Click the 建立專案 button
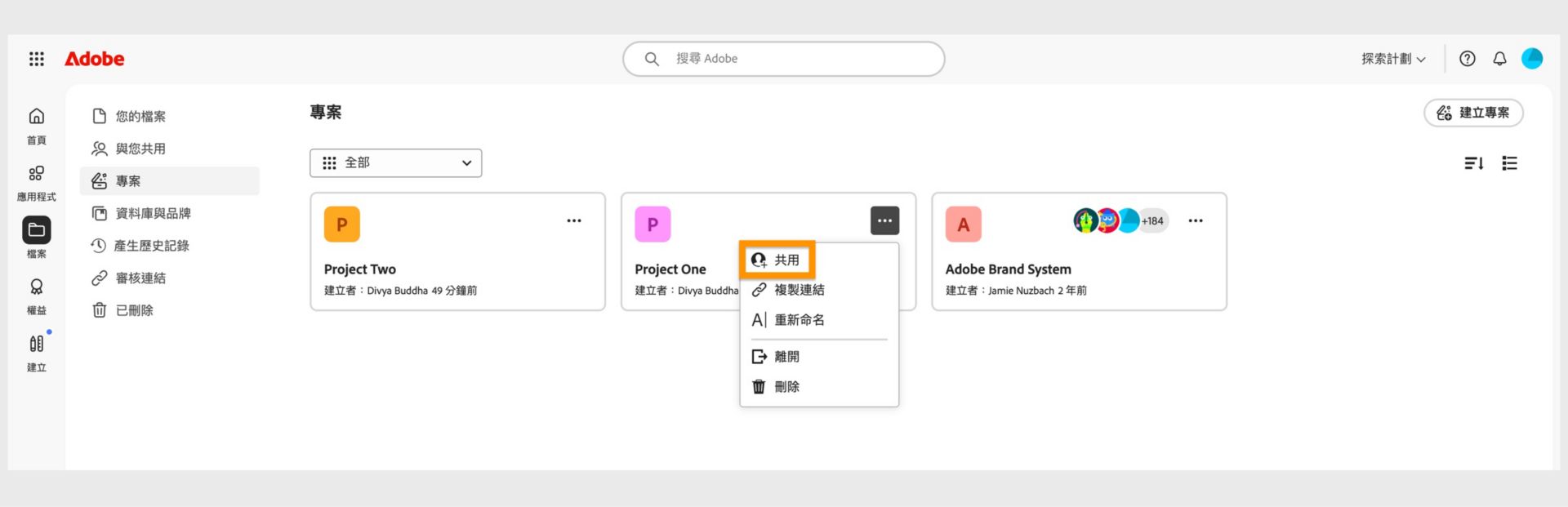Screen dimensions: 1568x507 [1473, 113]
